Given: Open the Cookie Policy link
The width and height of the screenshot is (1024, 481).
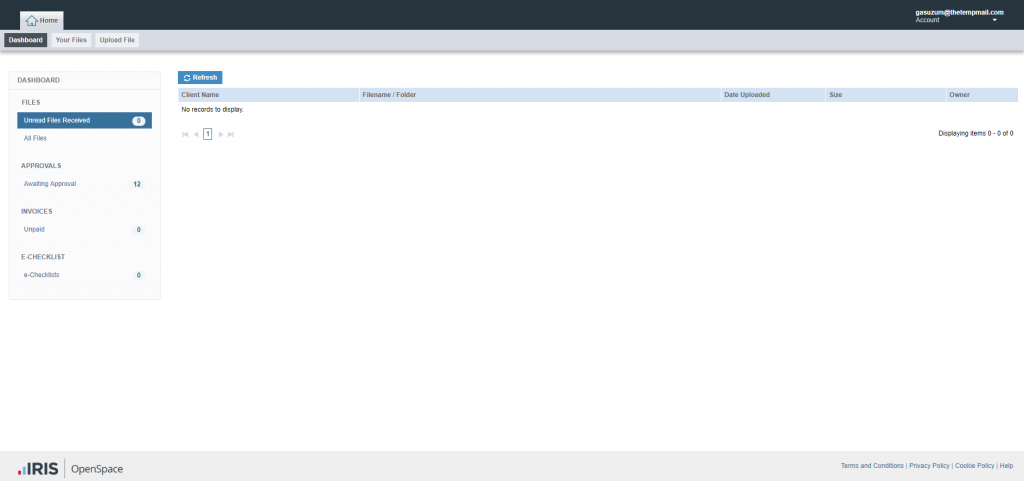Looking at the screenshot, I should click(x=974, y=466).
